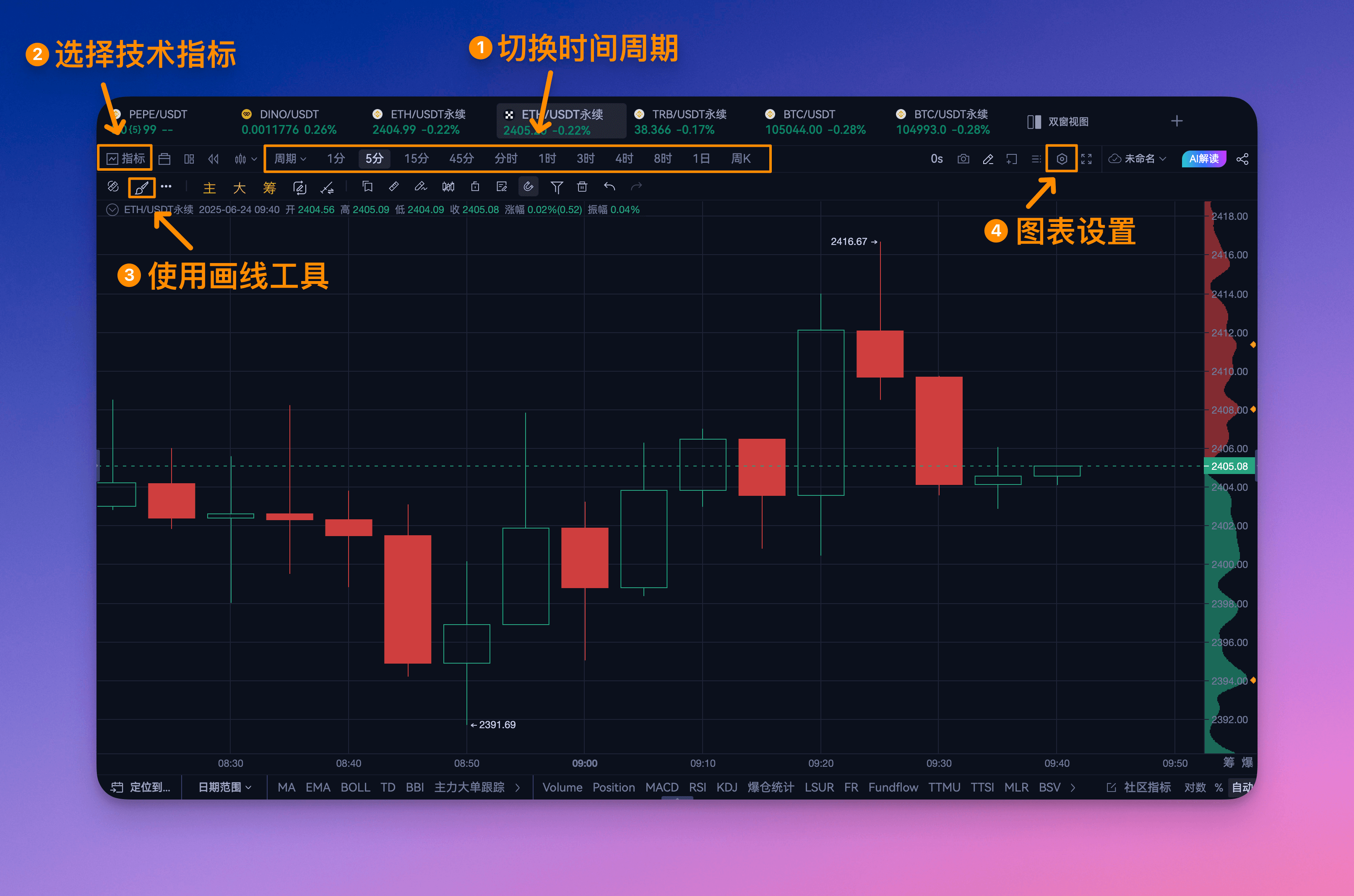The height and width of the screenshot is (896, 1354).
Task: Collapse the ETH/USDT永续 info line toggle
Action: (x=112, y=210)
